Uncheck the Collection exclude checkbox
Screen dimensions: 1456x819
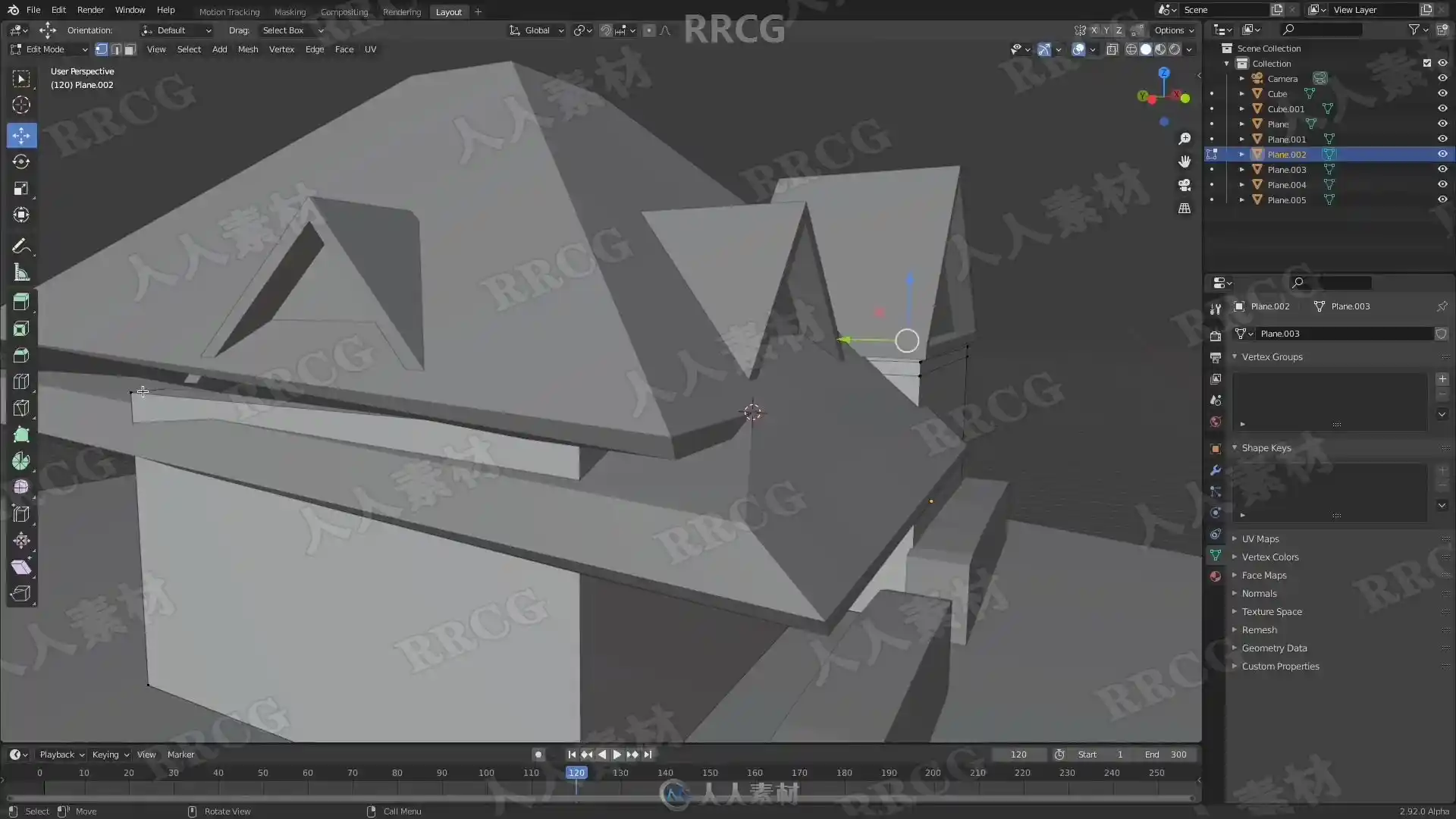1426,63
